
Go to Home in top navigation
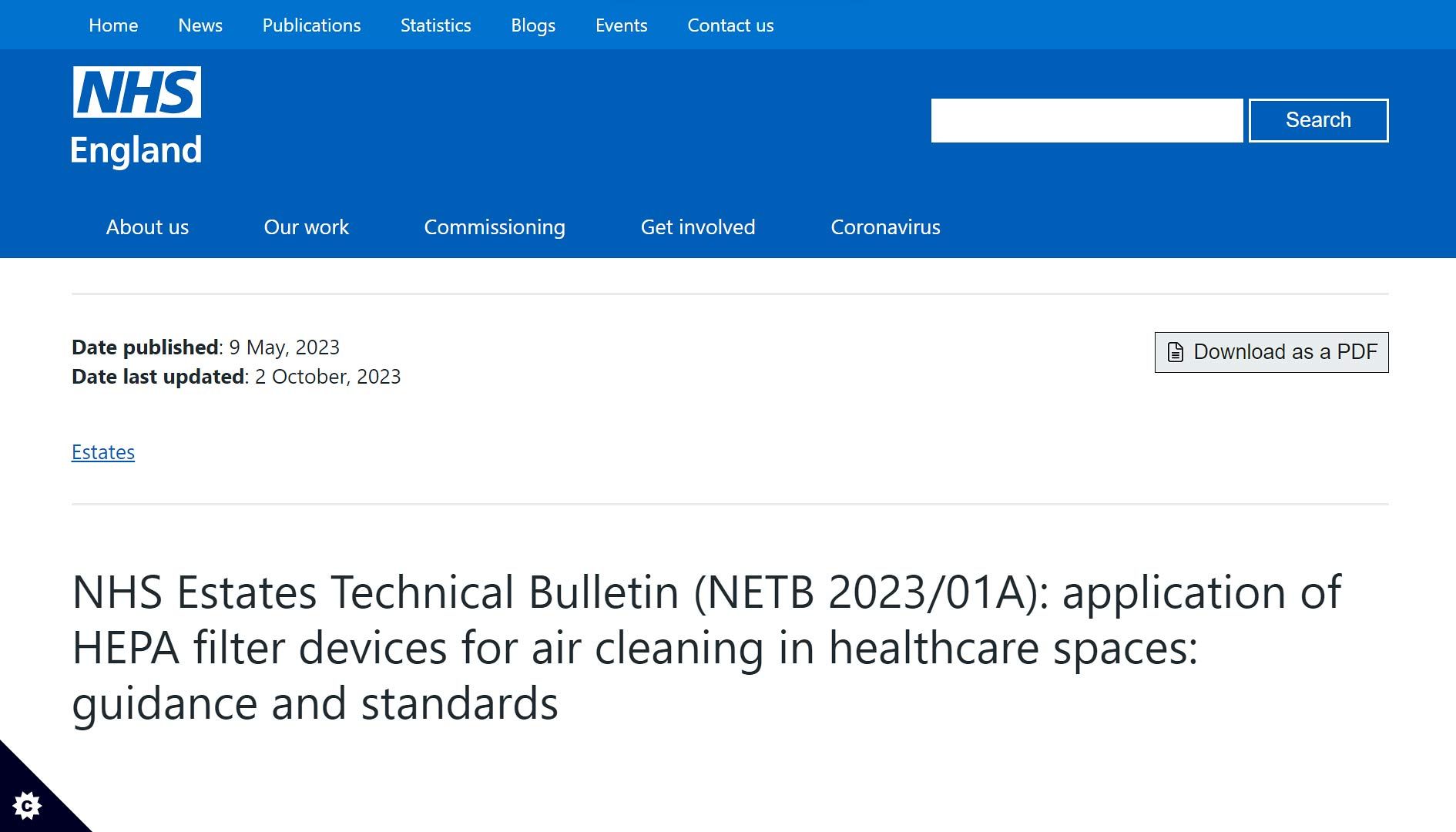point(113,25)
